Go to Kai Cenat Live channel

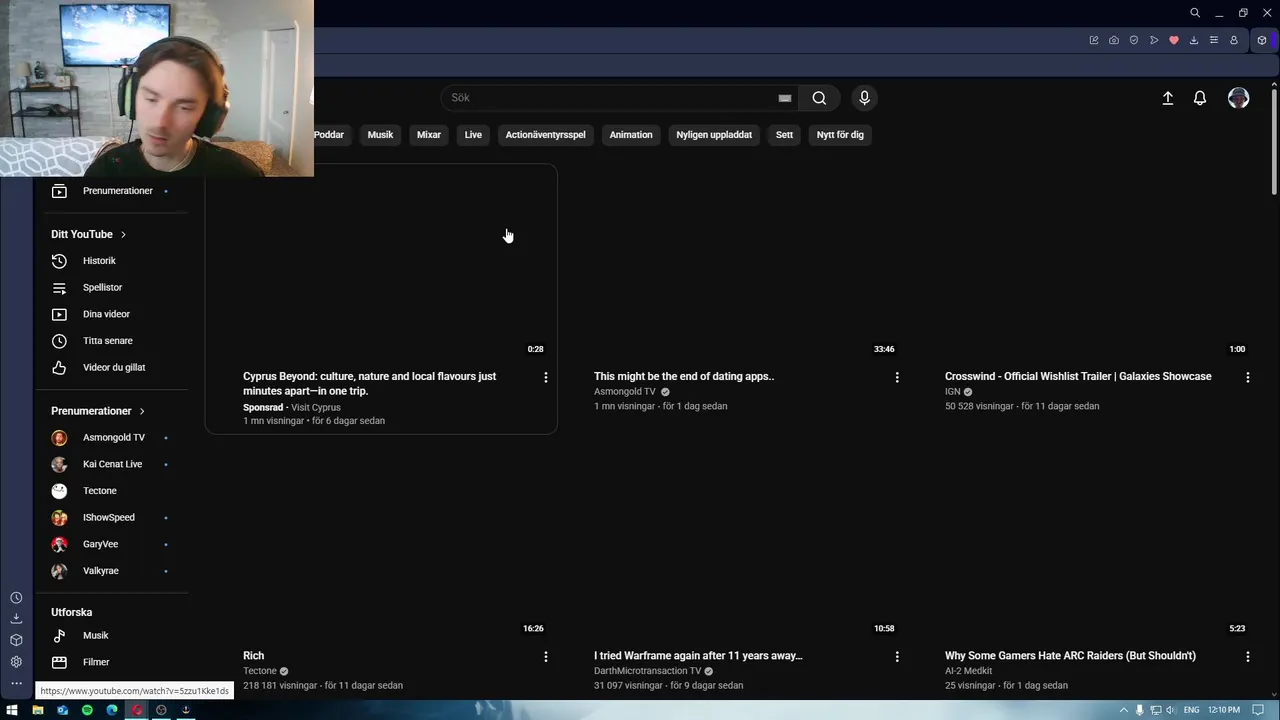112,464
